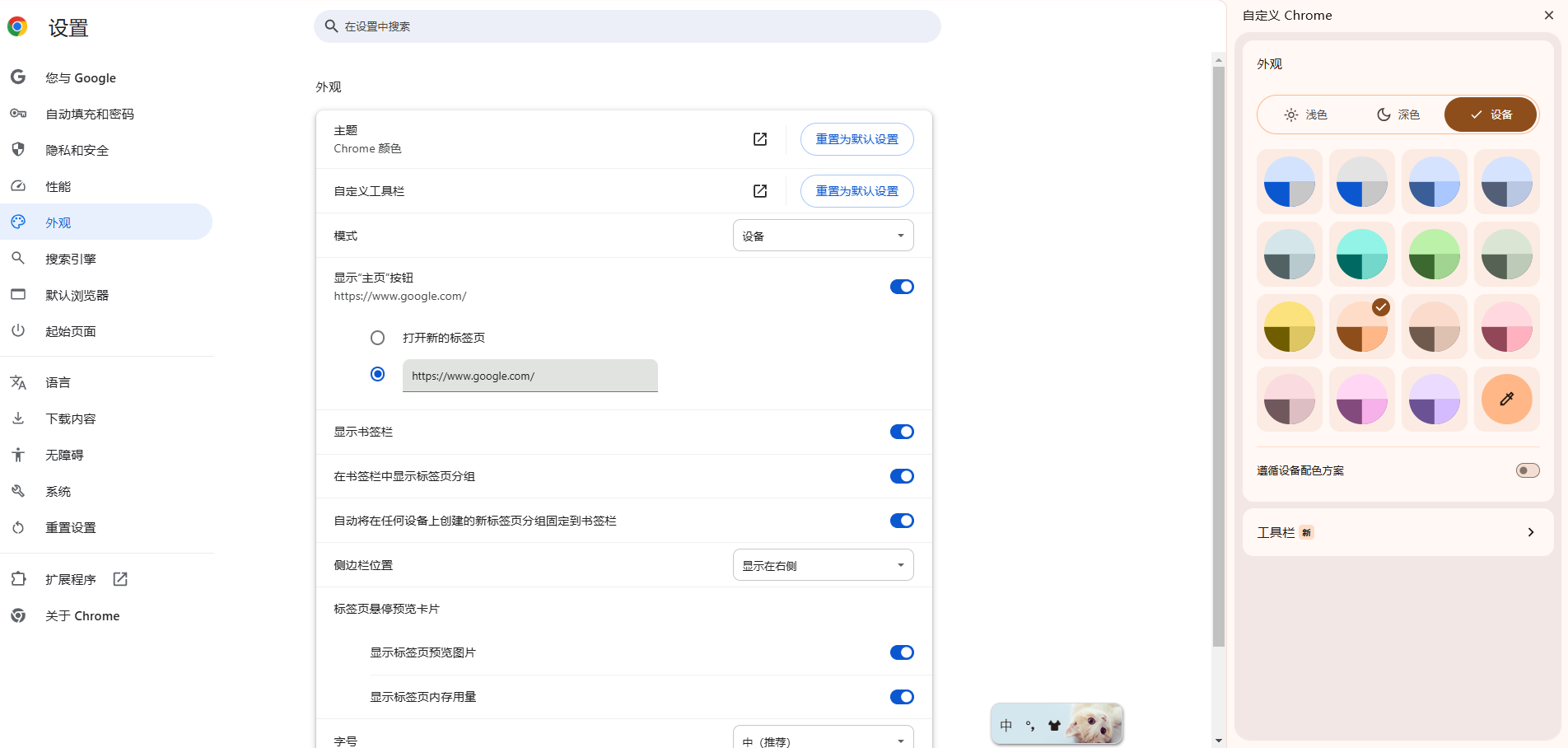This screenshot has width=1568, height=748.
Task: Toggle 在书签栏中显示标签页分组 switch
Action: [902, 476]
